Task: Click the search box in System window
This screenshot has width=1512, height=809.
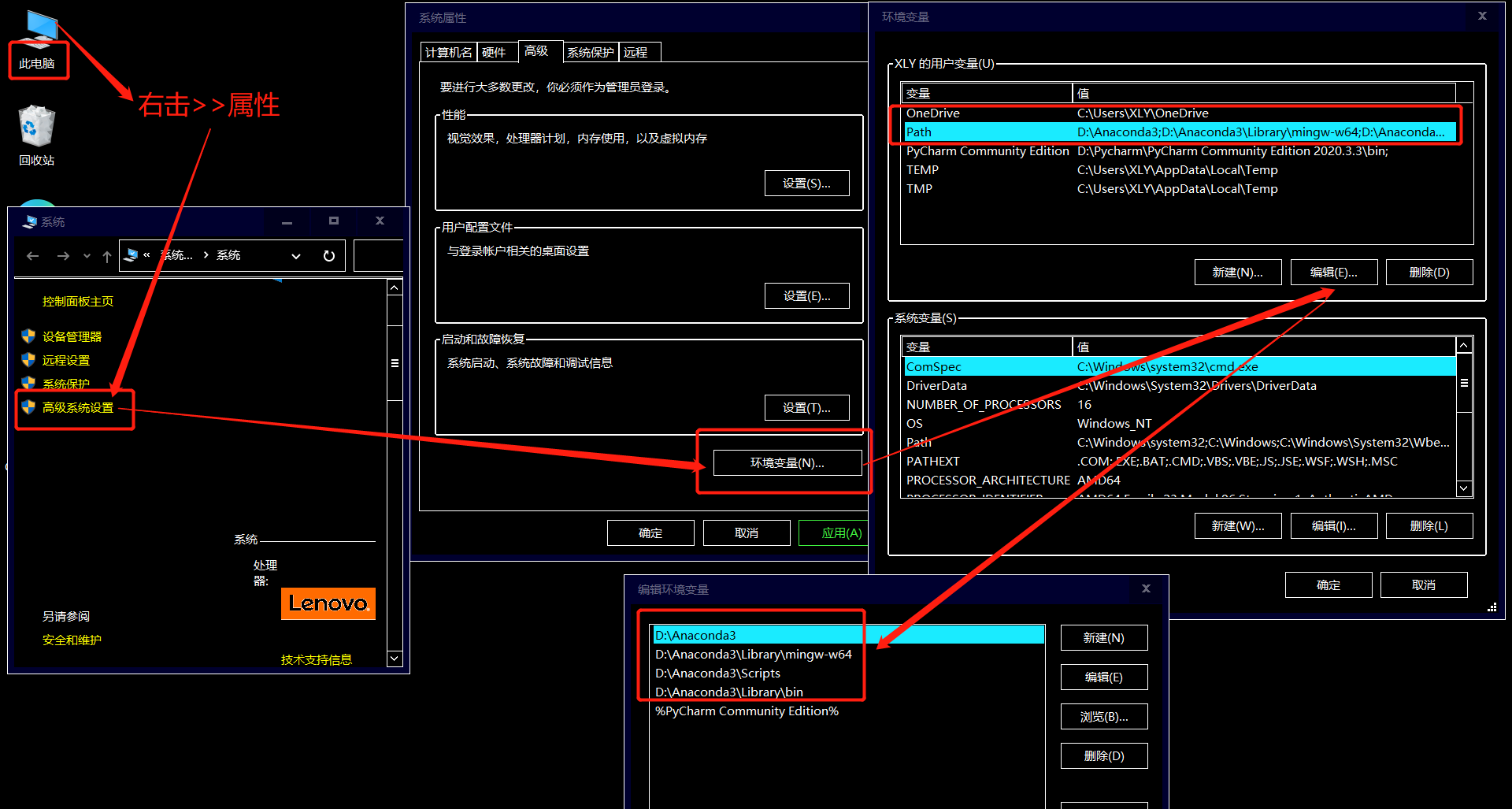Action: [x=379, y=256]
